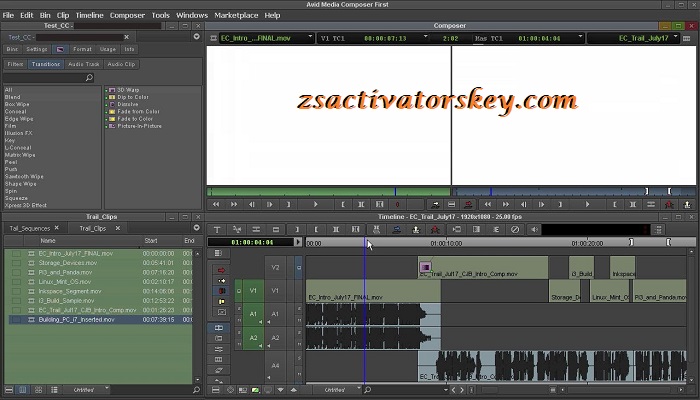Image resolution: width=700 pixels, height=400 pixels.
Task: Open the V1 TC1 timecode dropdown
Action: (425, 37)
